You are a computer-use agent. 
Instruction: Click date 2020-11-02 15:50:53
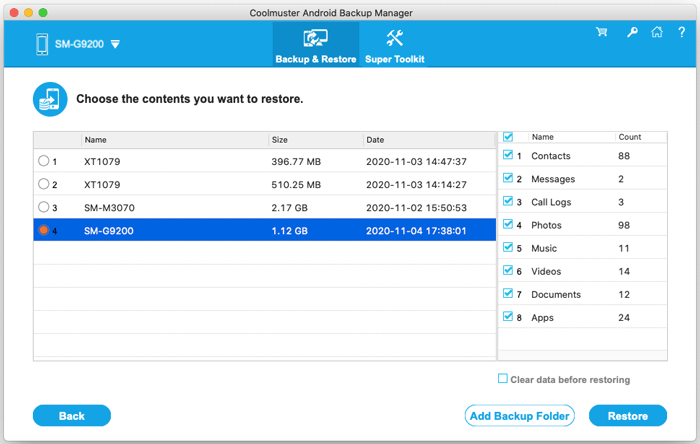(x=416, y=208)
